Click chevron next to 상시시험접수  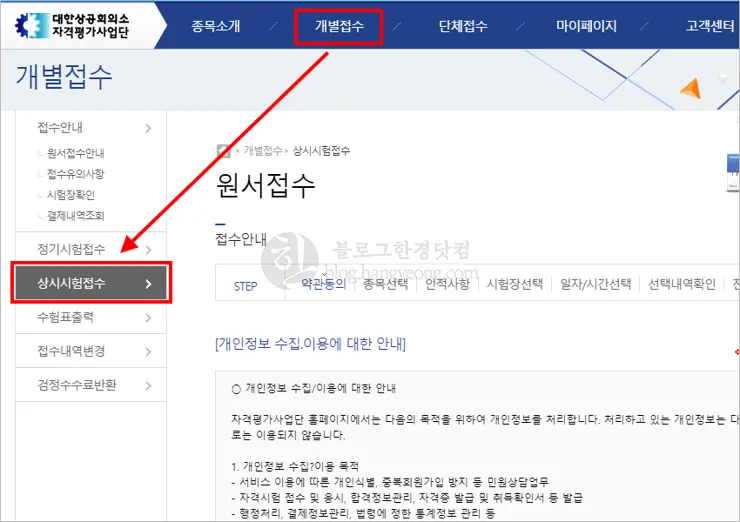tap(148, 284)
